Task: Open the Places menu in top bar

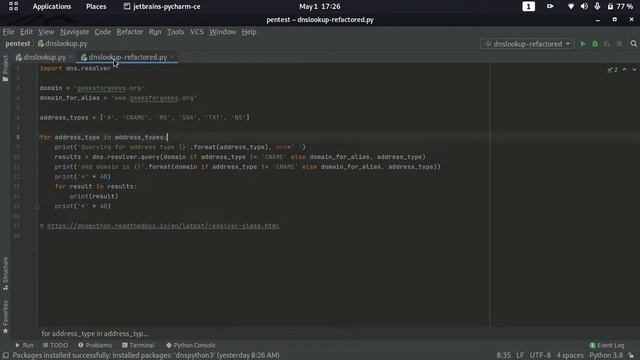Action: [96, 7]
